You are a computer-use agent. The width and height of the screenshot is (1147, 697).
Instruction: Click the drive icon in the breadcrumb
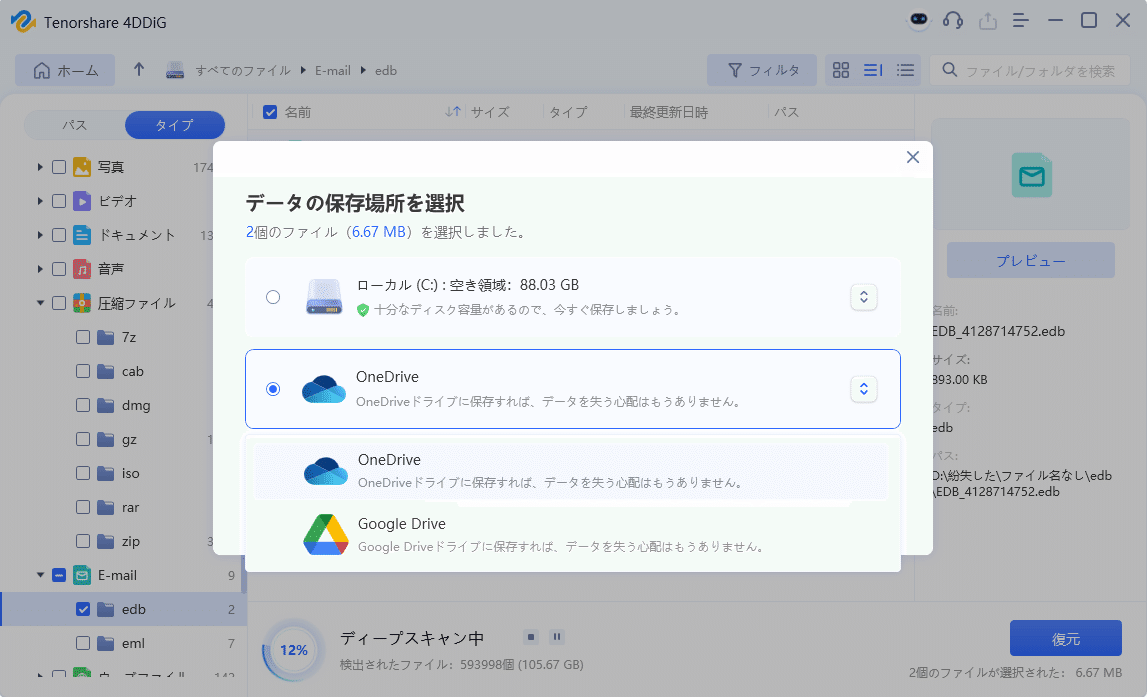pyautogui.click(x=175, y=70)
